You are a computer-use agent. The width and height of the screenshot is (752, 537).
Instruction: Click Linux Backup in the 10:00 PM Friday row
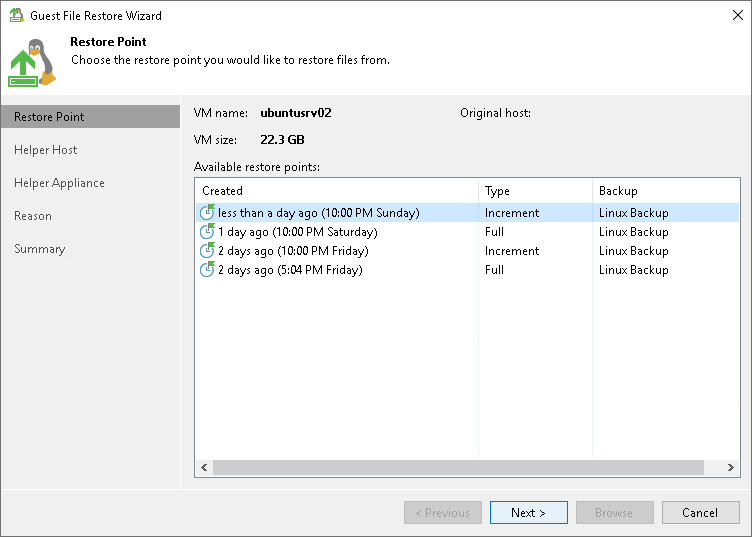[x=634, y=251]
